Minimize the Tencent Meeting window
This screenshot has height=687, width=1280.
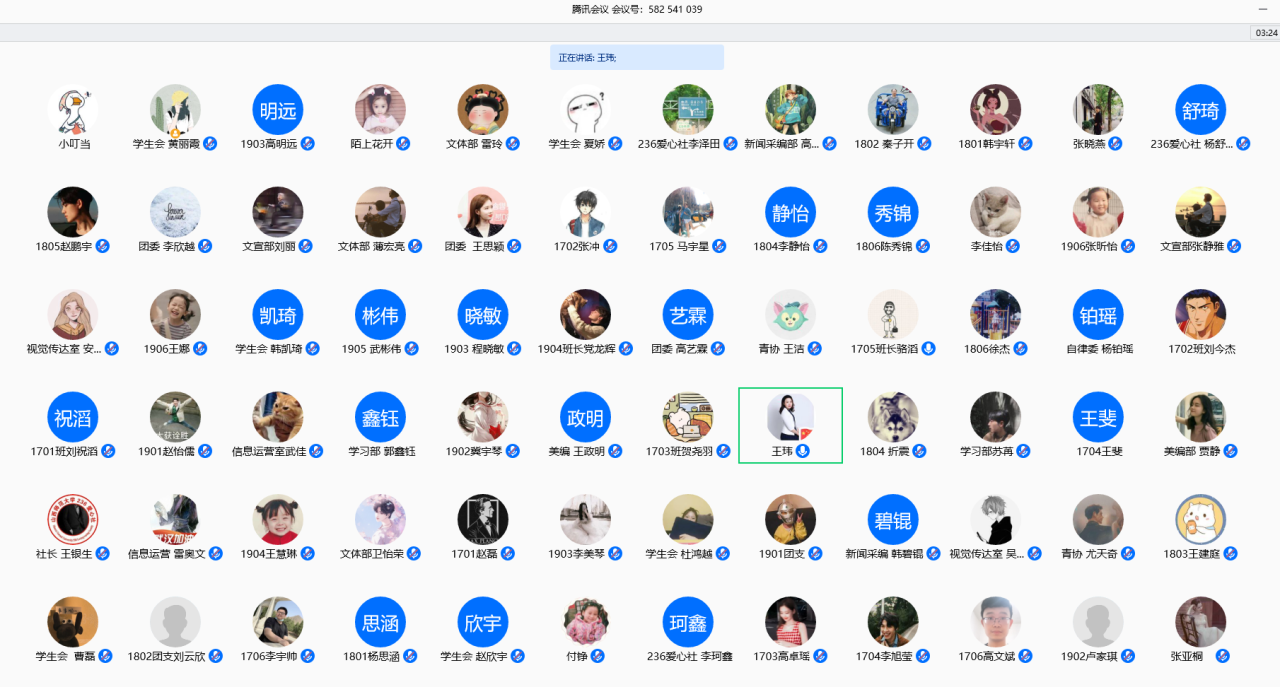(x=1262, y=9)
